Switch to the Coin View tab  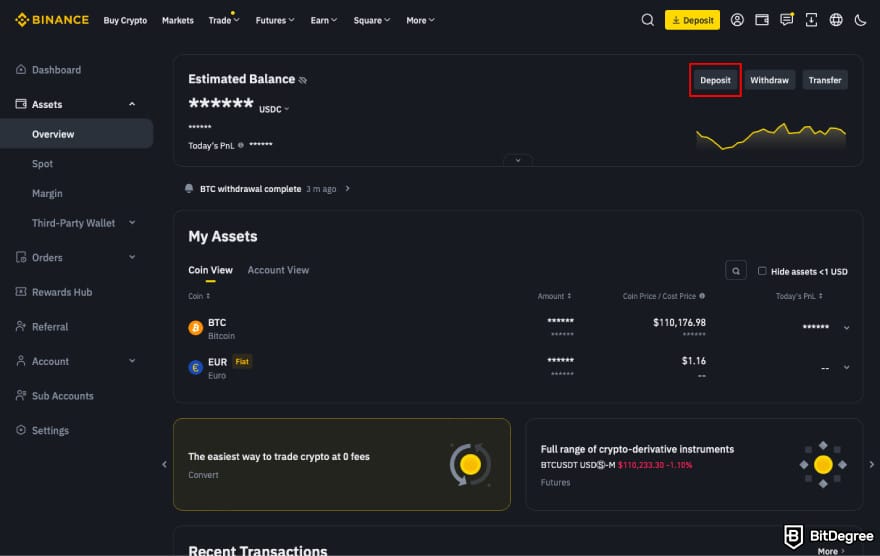click(210, 270)
